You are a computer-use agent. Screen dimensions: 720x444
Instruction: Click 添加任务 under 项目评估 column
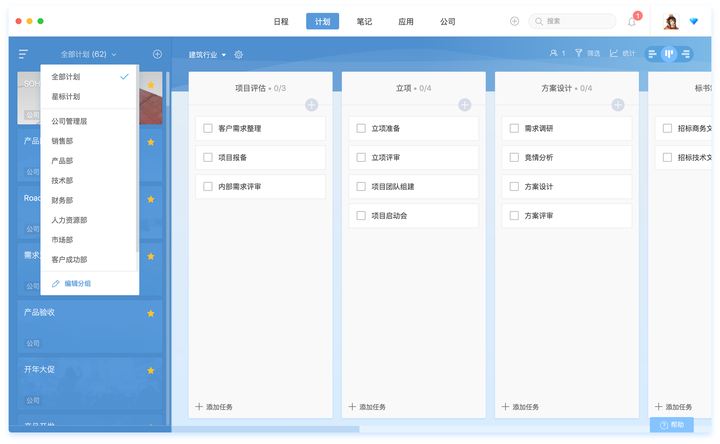(214, 407)
